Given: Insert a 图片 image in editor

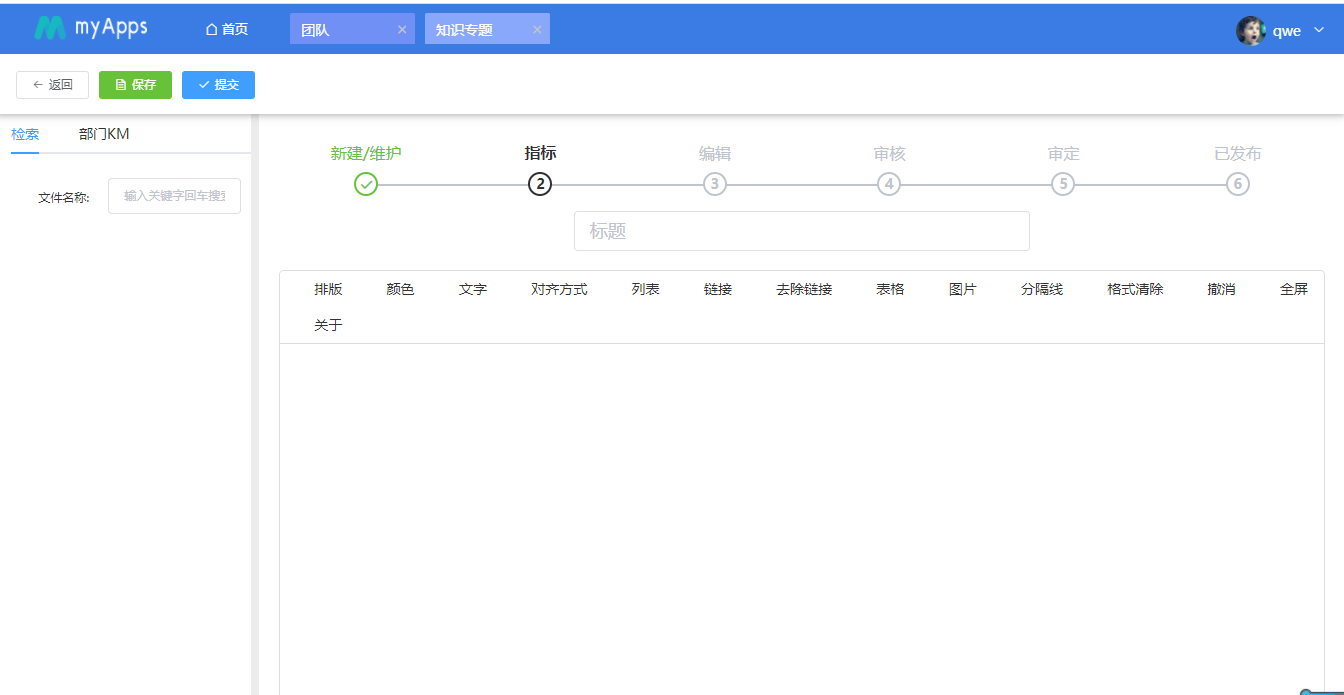Looking at the screenshot, I should click(x=962, y=289).
